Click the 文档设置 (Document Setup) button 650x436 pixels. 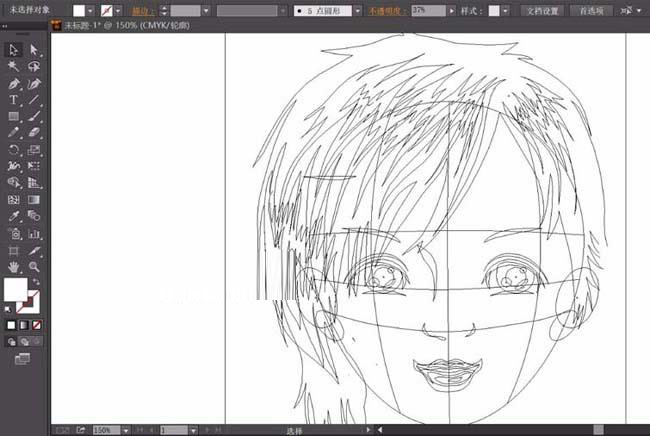[544, 10]
